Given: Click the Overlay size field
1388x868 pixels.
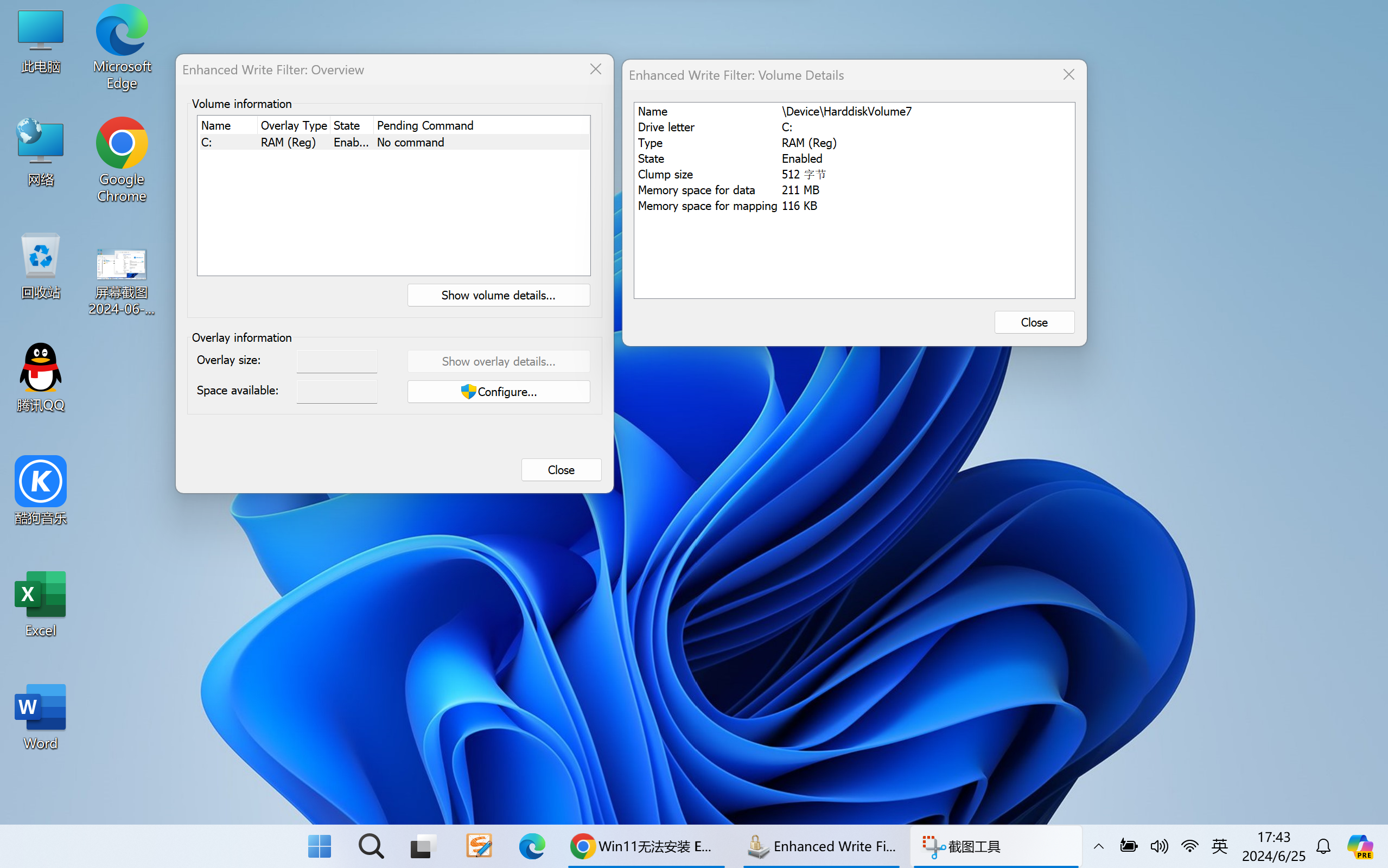Looking at the screenshot, I should pos(337,361).
